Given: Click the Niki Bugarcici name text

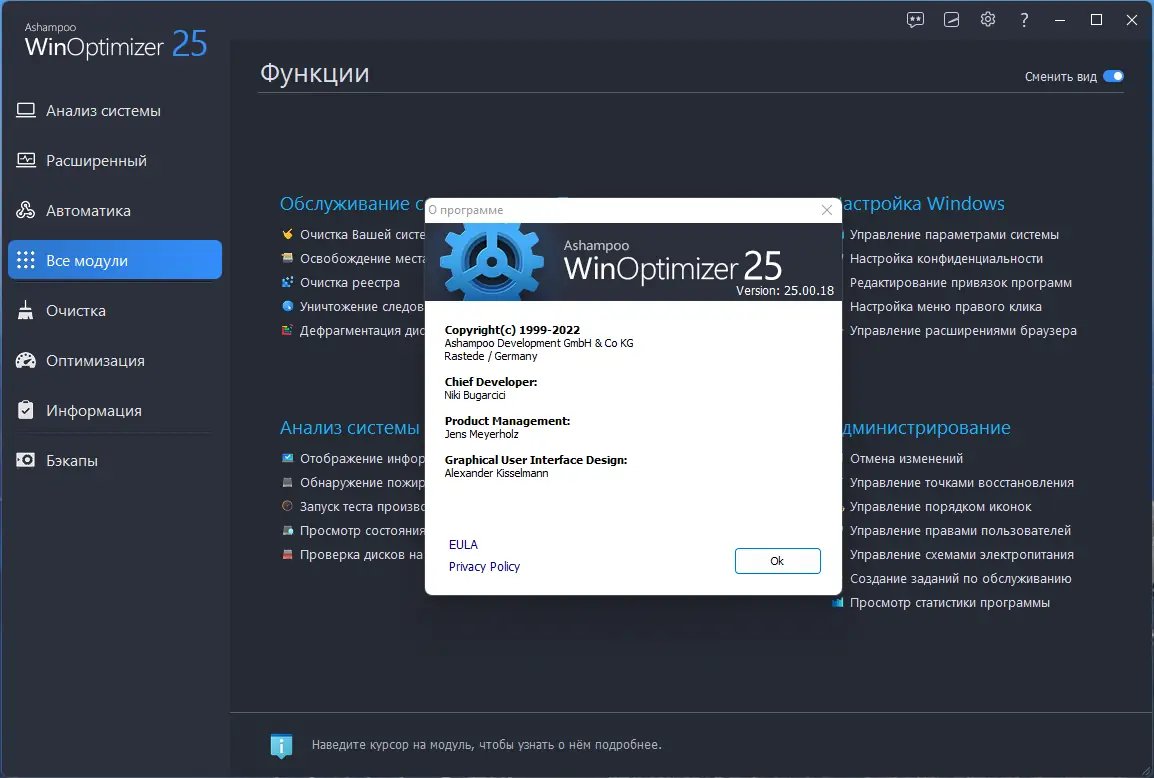Looking at the screenshot, I should coord(475,395).
